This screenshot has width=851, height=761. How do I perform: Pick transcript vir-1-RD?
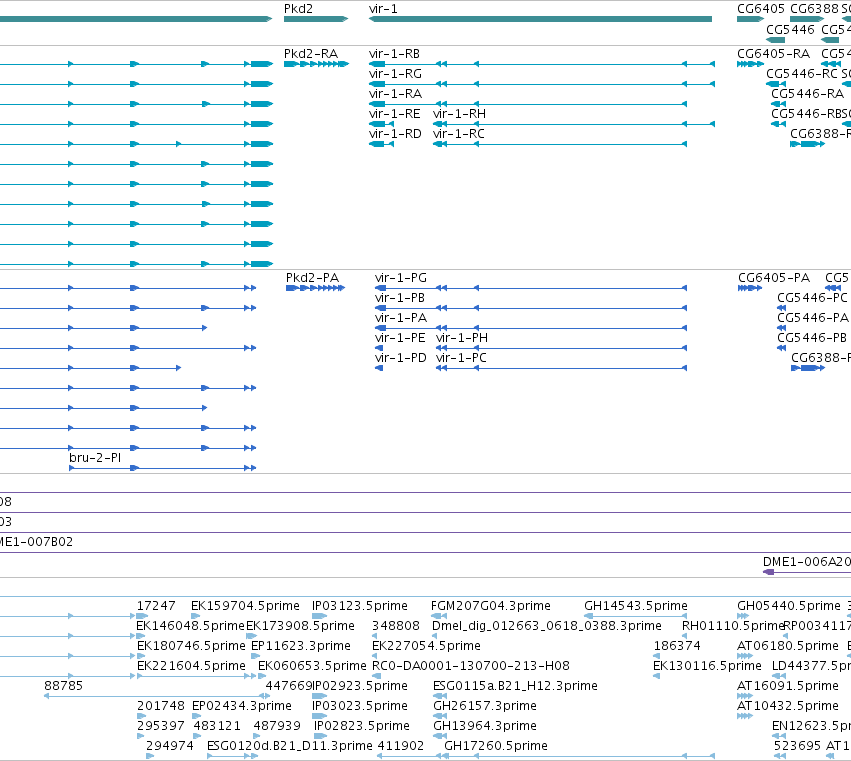395,134
